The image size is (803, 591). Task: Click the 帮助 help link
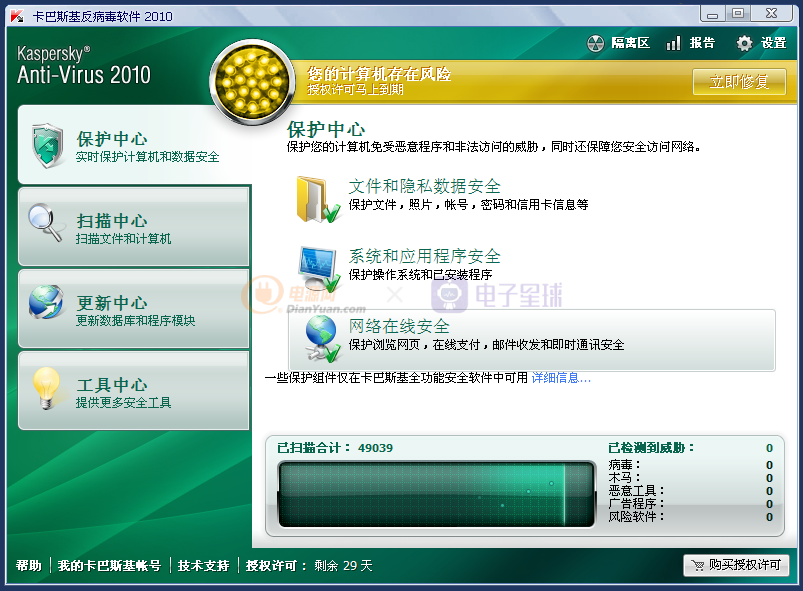(x=29, y=566)
